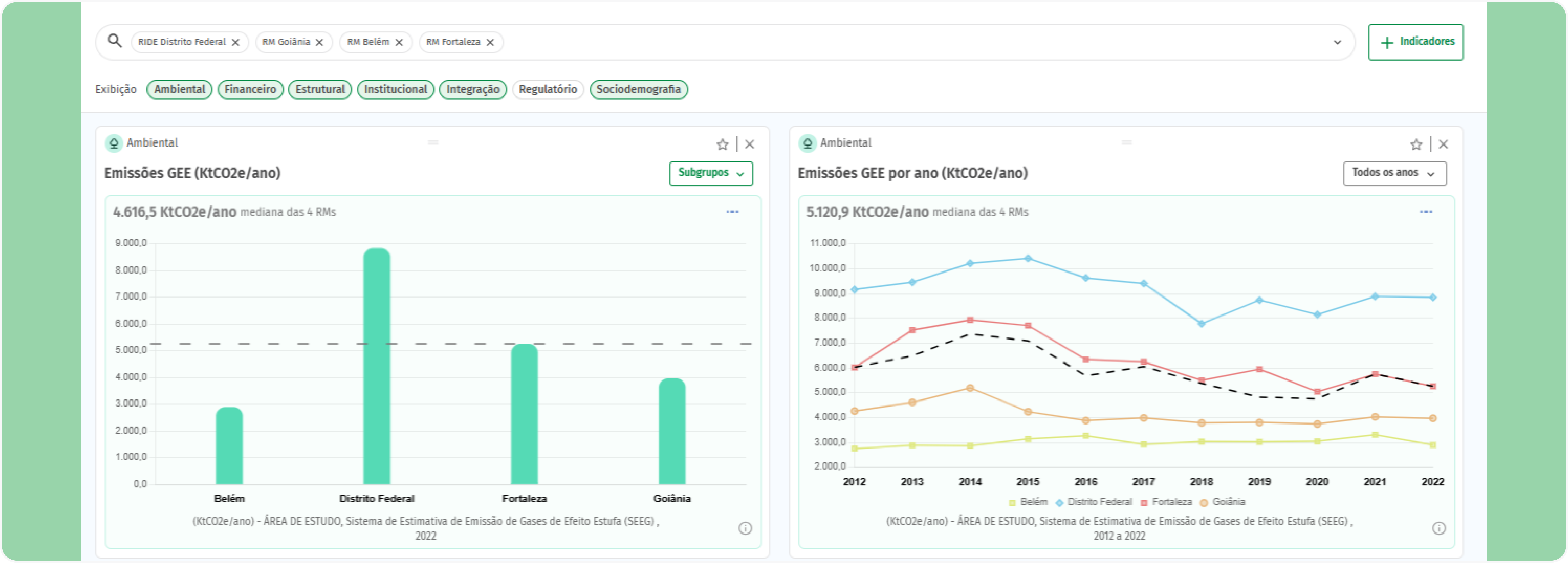This screenshot has height=563, width=1568.
Task: Click the dashed median legend icon in line chart
Action: [x=1426, y=212]
